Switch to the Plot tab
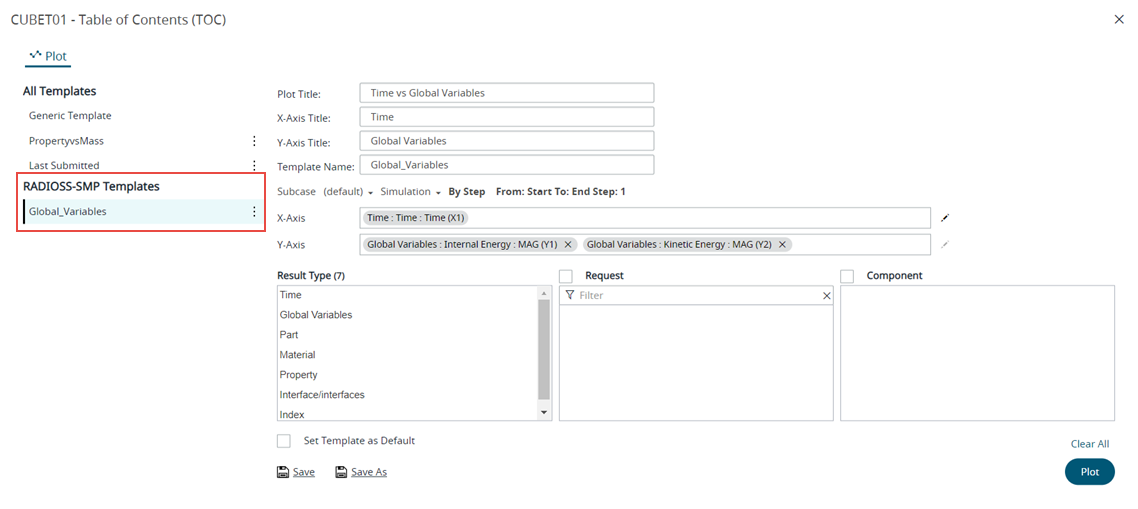Screen dimensions: 1138x509 coord(48,56)
